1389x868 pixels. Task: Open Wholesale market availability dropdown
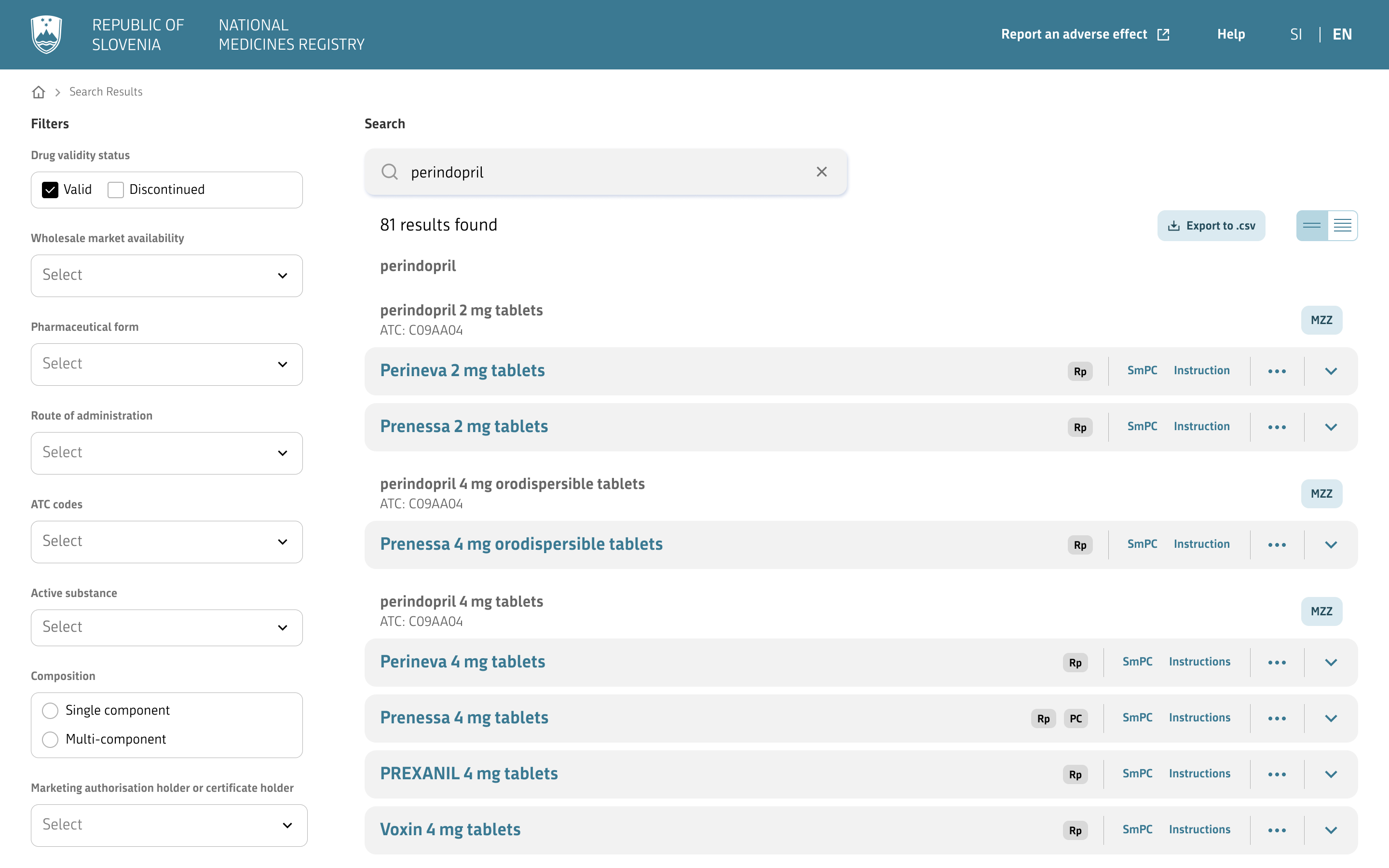coord(166,275)
